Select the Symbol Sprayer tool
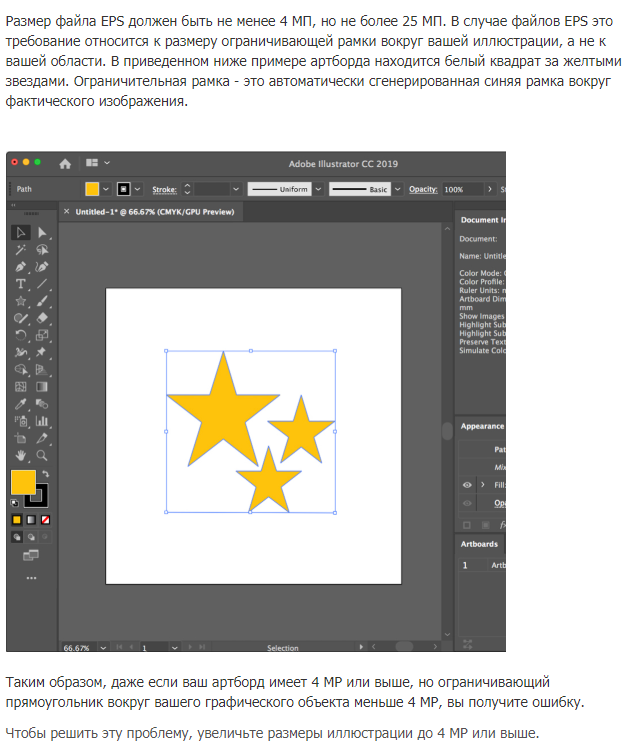 coord(21,421)
